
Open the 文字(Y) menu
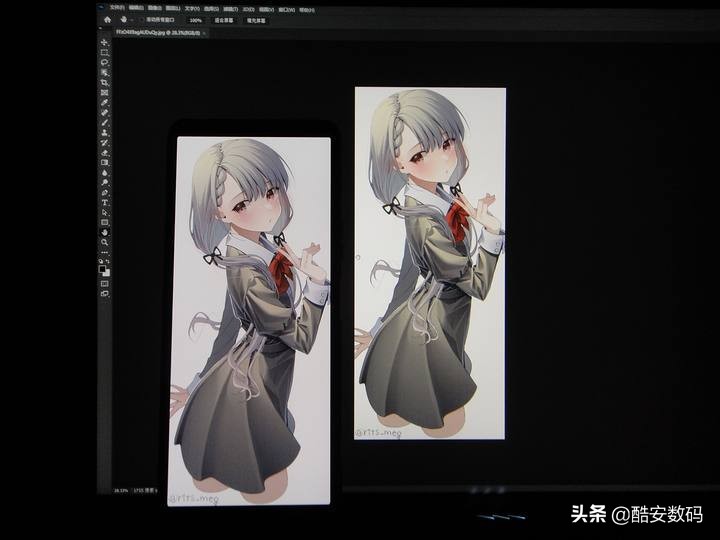(192, 9)
